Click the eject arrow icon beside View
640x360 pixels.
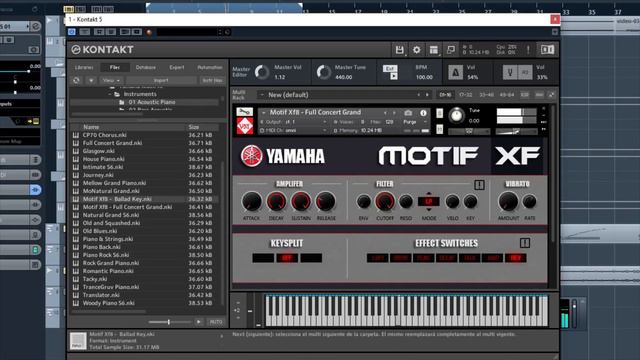click(91, 80)
